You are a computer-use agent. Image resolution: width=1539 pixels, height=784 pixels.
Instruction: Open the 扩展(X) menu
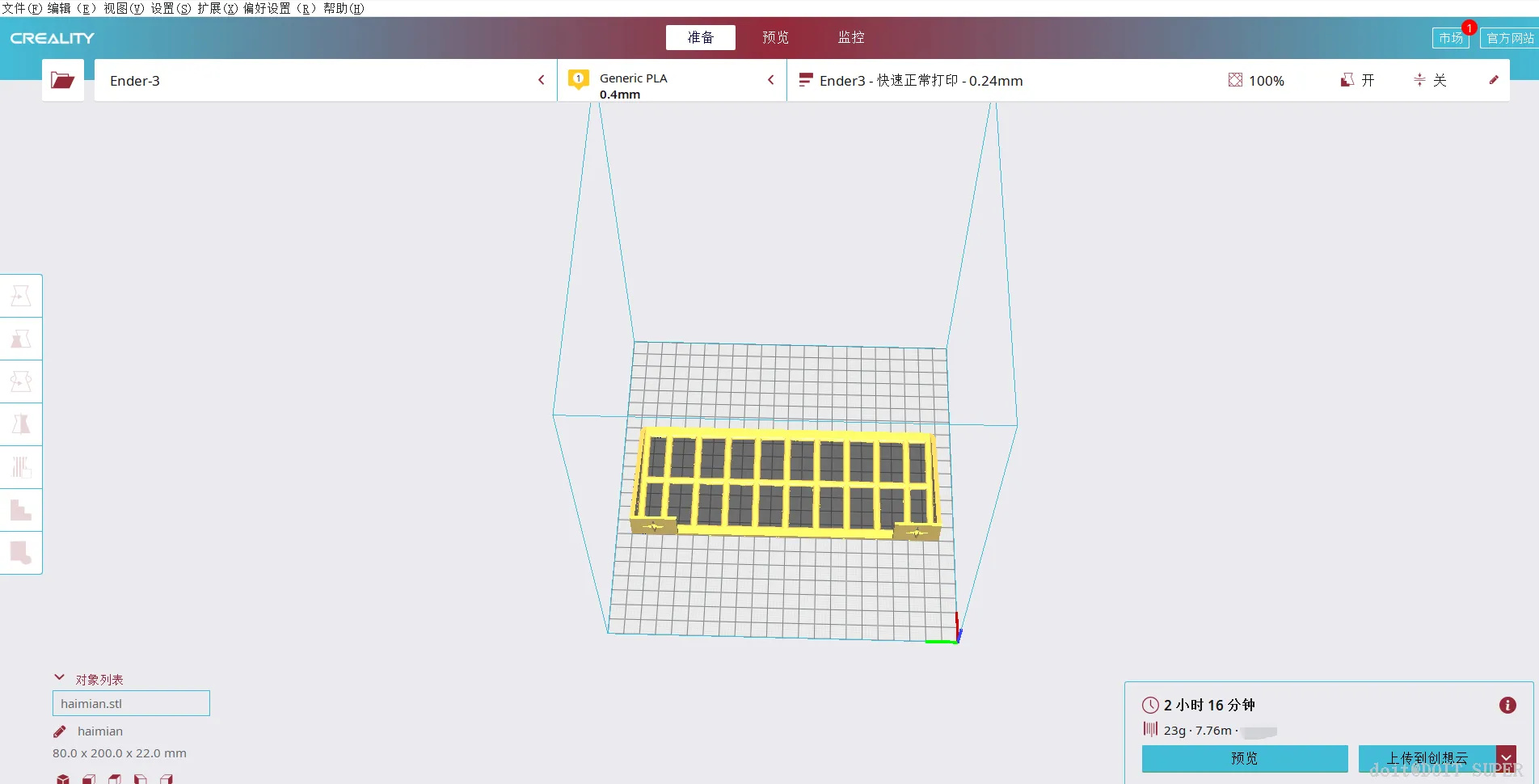(217, 8)
